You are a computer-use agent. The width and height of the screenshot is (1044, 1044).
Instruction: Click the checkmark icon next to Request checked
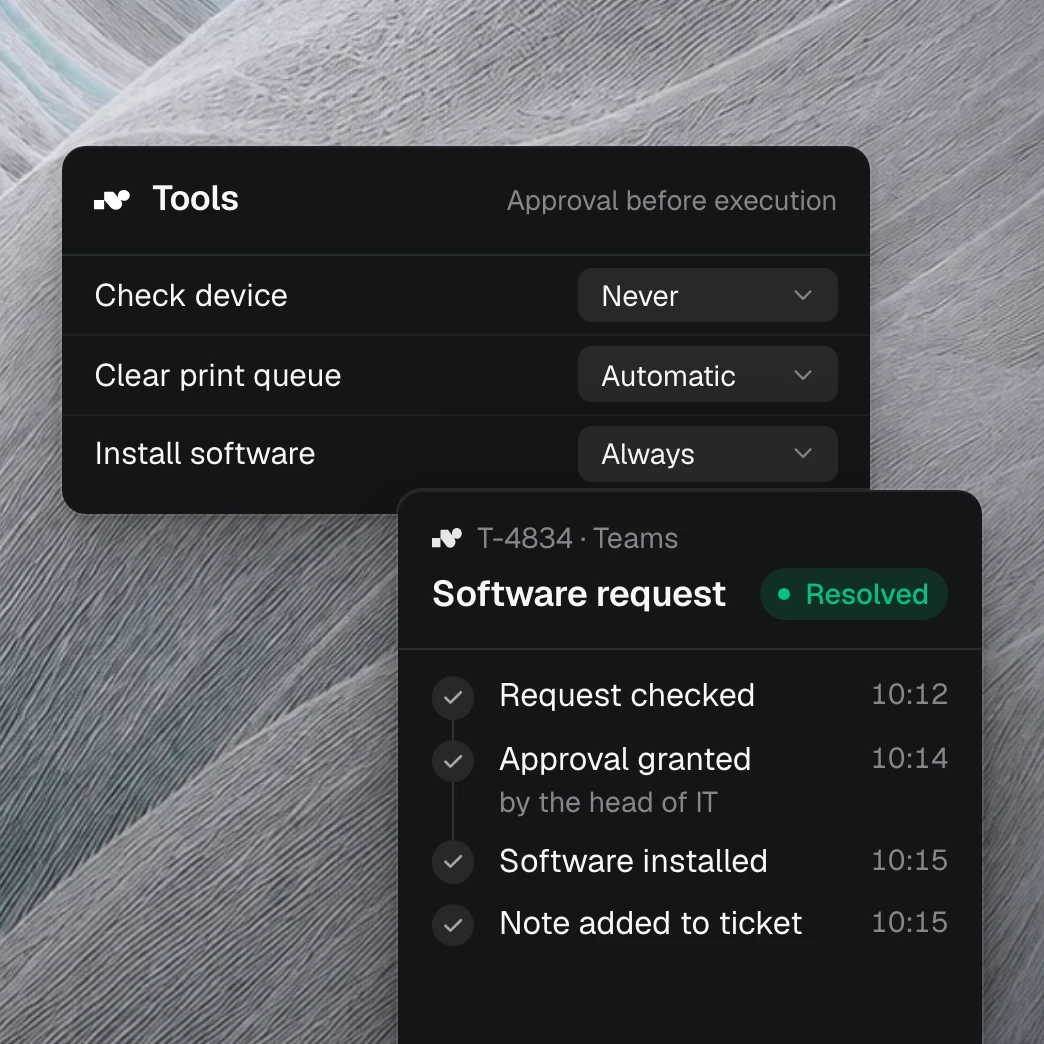[x=453, y=697]
